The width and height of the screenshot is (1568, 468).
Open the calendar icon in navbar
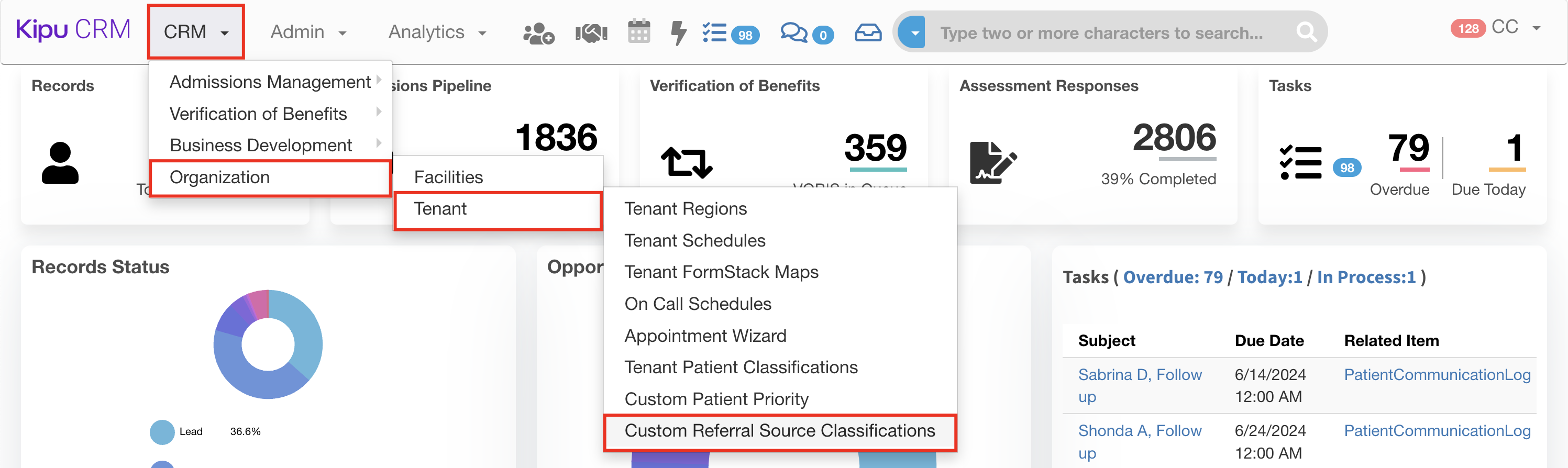[x=638, y=31]
